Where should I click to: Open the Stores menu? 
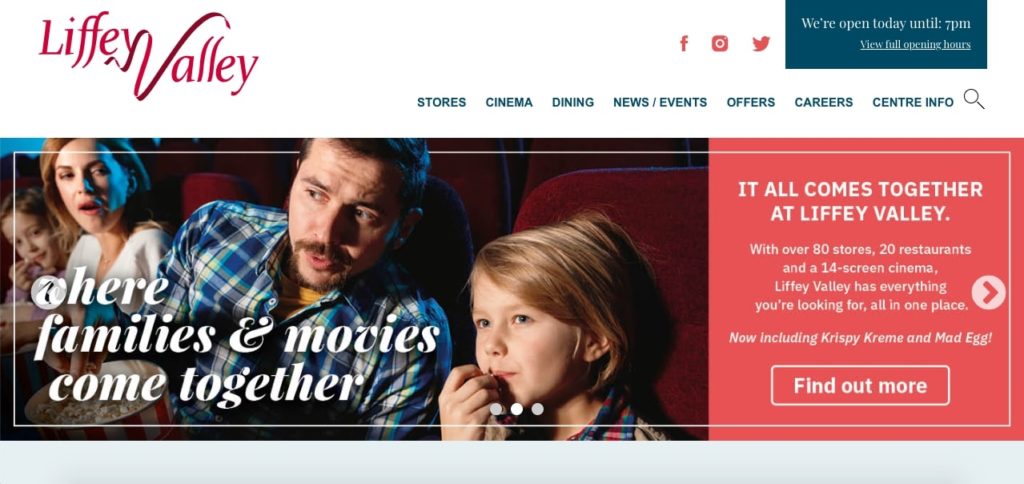click(x=441, y=103)
